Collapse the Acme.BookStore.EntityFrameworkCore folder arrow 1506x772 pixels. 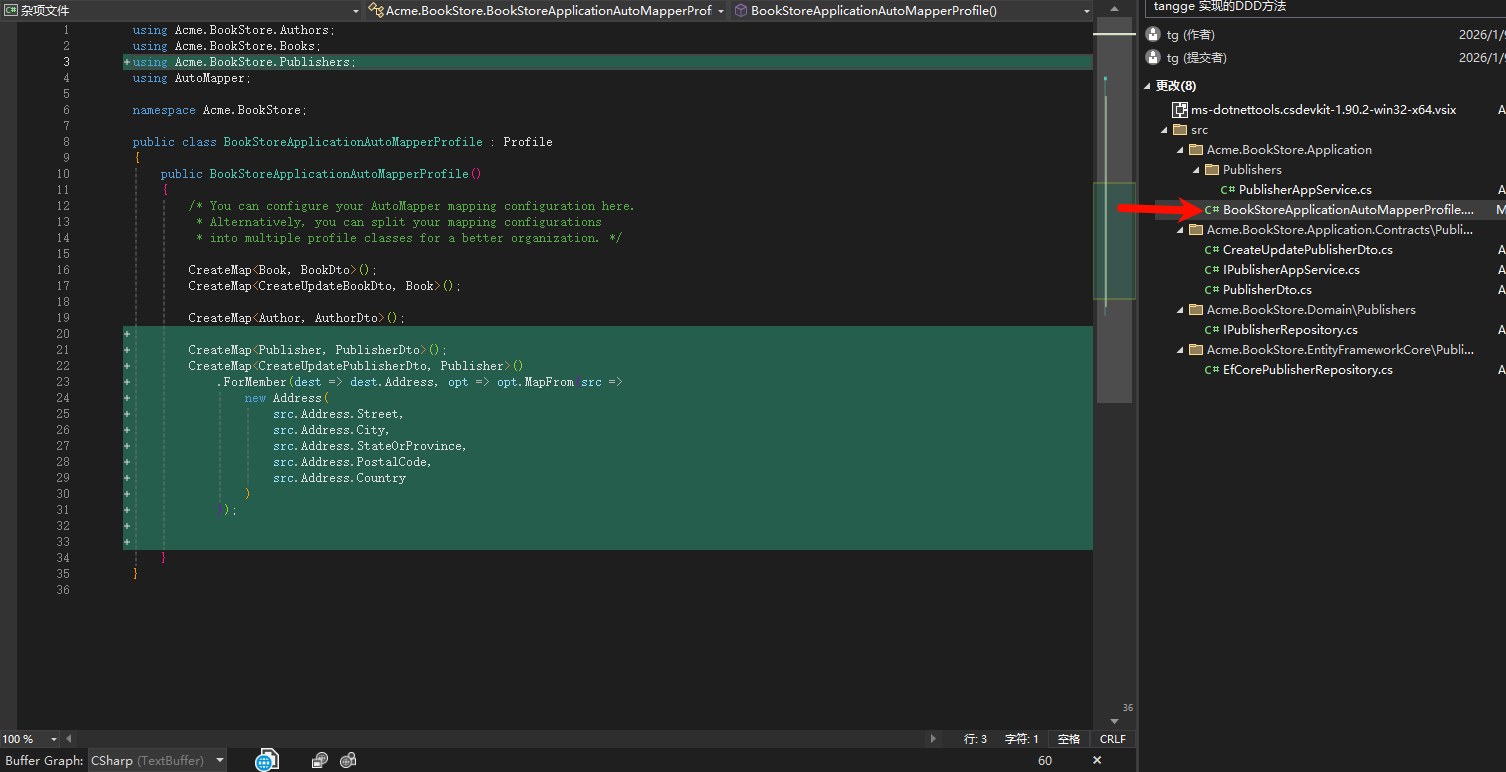[x=1180, y=350]
